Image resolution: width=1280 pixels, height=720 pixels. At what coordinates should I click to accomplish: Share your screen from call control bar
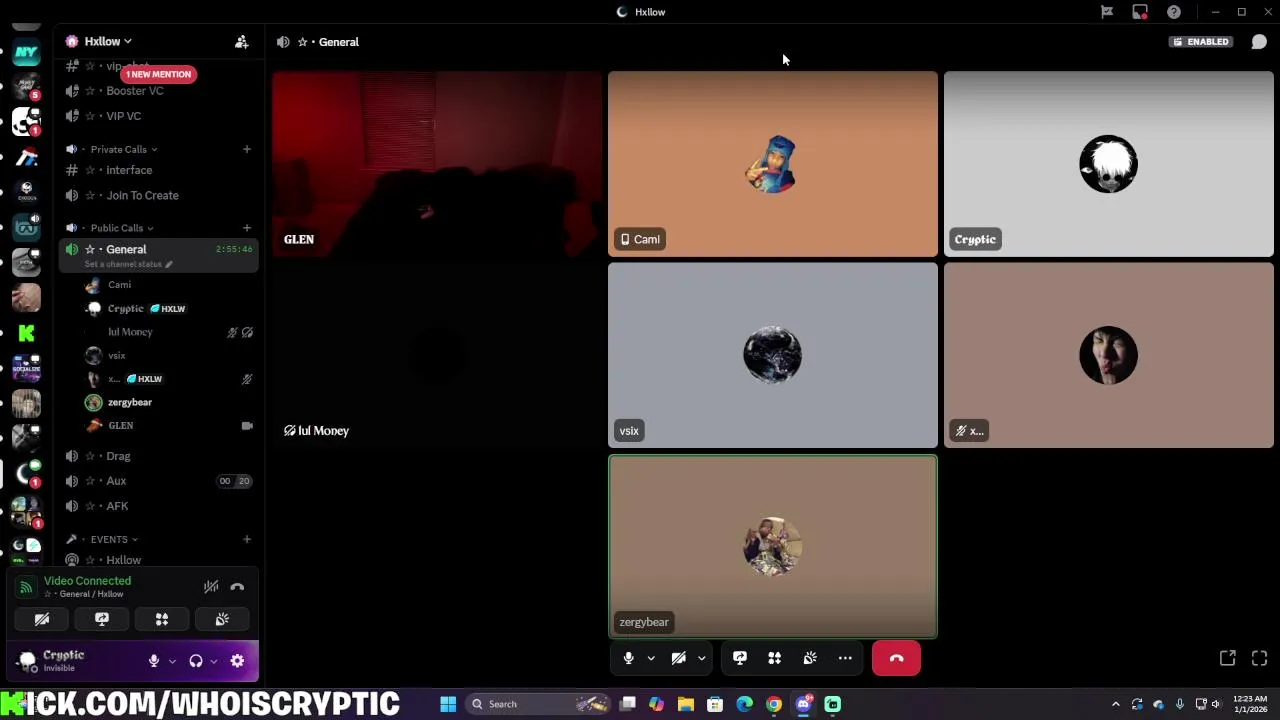pos(740,658)
